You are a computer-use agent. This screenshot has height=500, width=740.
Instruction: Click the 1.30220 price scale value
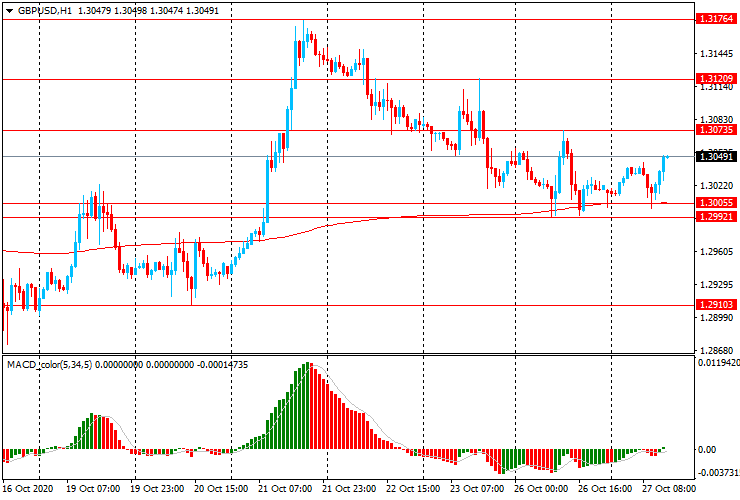click(716, 186)
